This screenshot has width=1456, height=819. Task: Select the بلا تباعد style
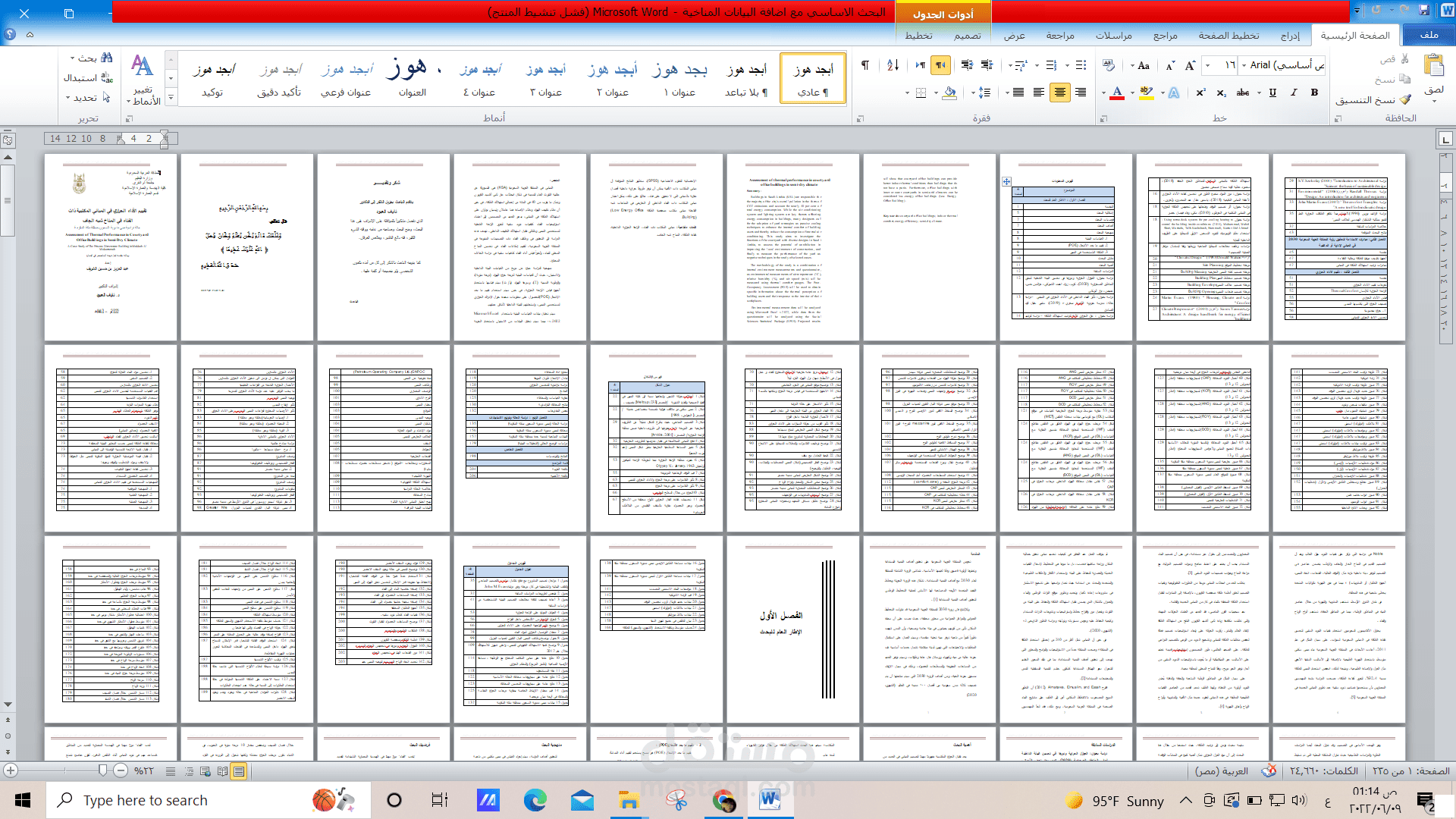pos(746,78)
